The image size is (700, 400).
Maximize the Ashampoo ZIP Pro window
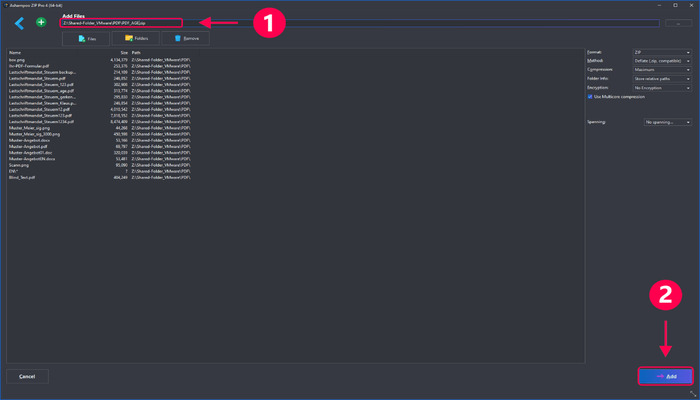[x=675, y=5]
